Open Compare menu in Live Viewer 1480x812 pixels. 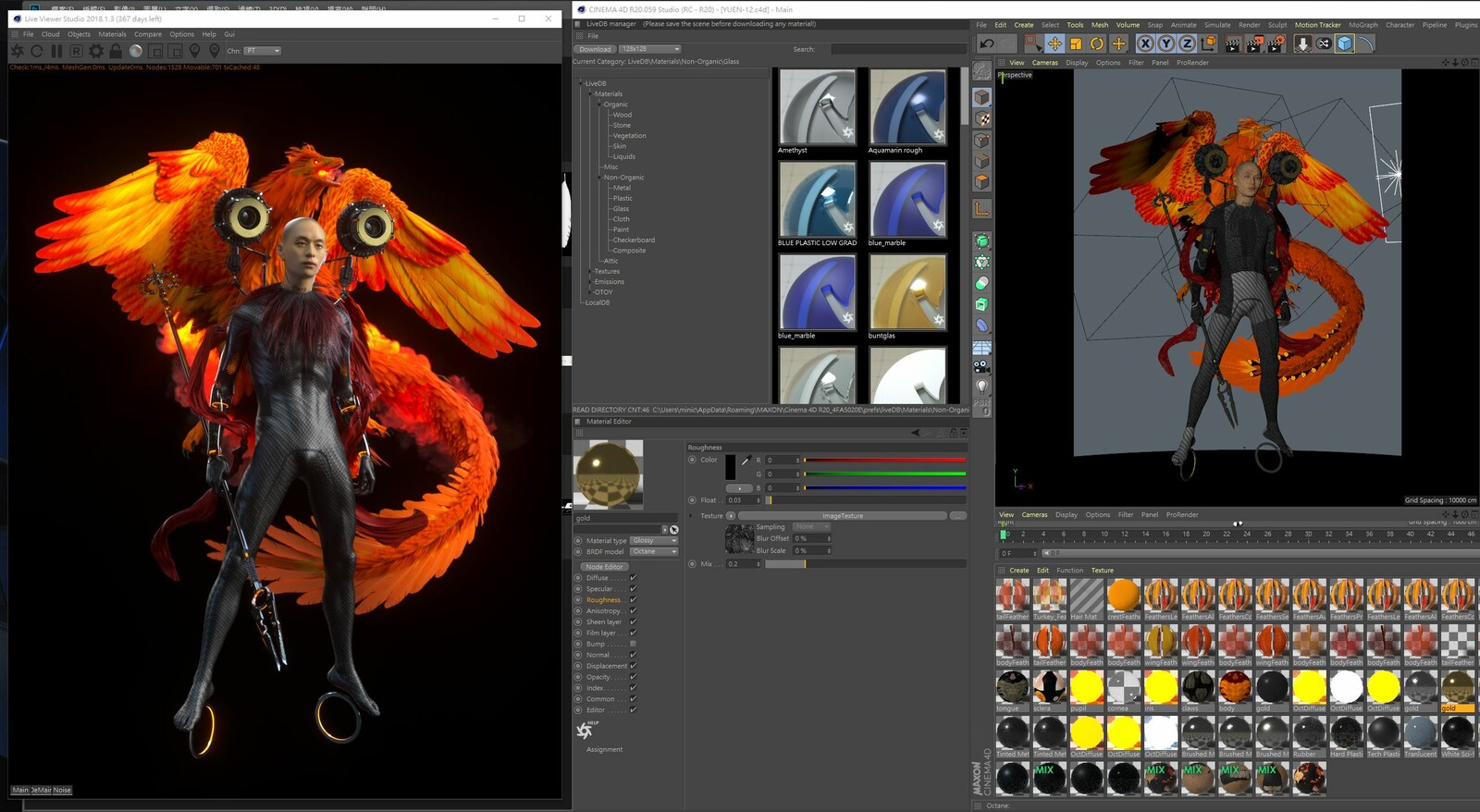point(148,34)
